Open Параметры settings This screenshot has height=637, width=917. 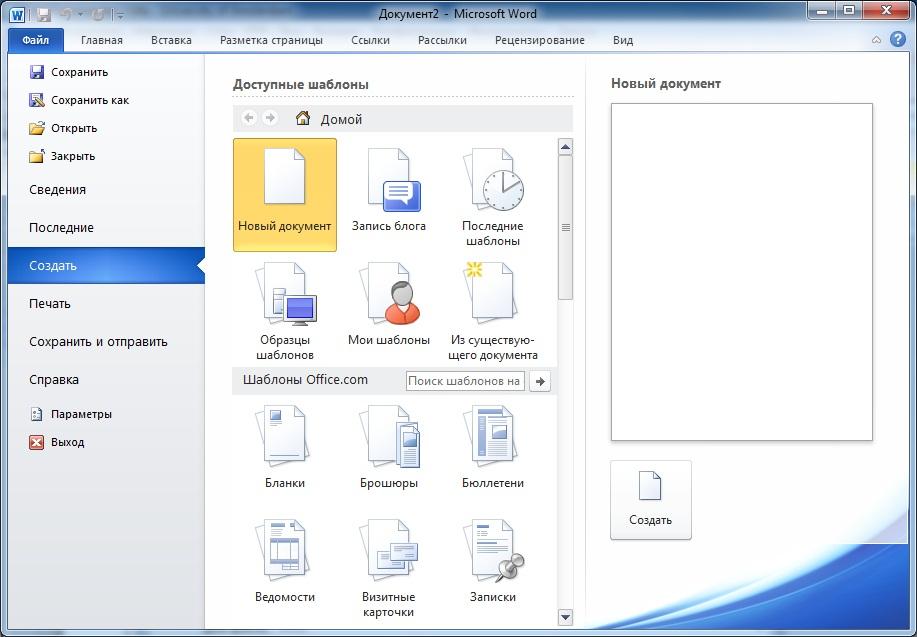(70, 414)
